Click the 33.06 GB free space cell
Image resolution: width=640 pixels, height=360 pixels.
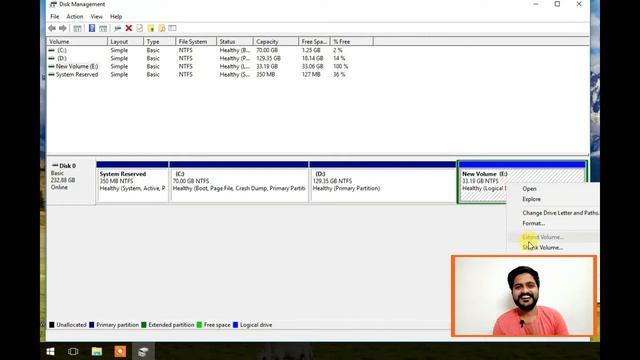tap(312, 66)
